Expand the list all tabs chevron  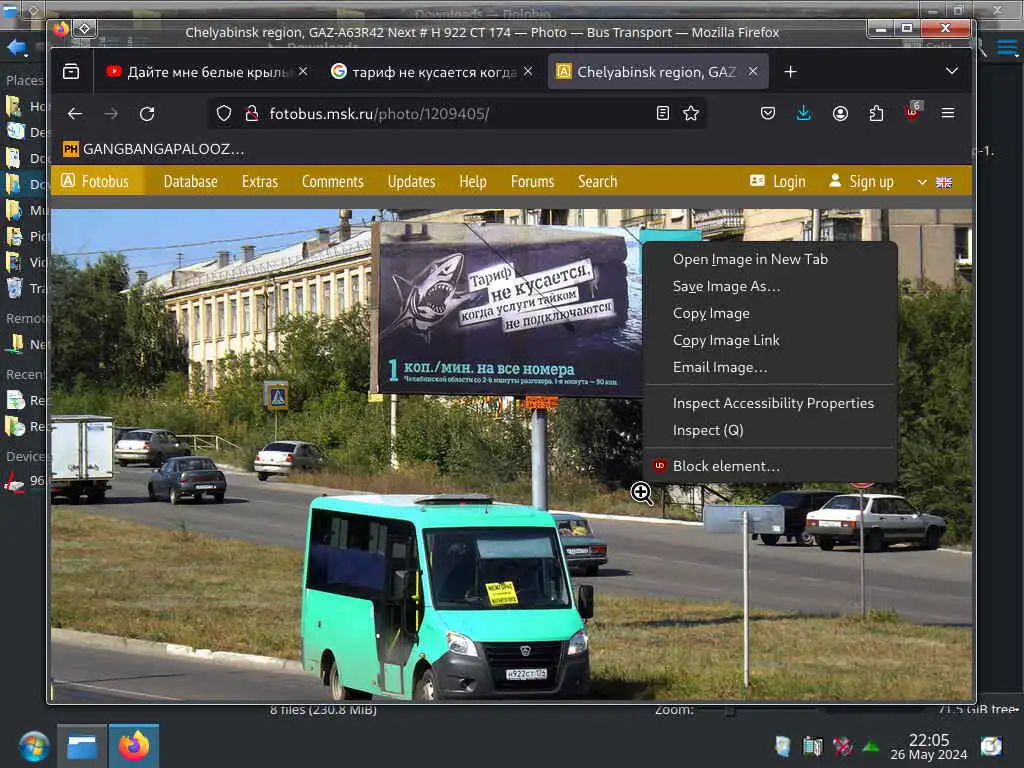(952, 71)
